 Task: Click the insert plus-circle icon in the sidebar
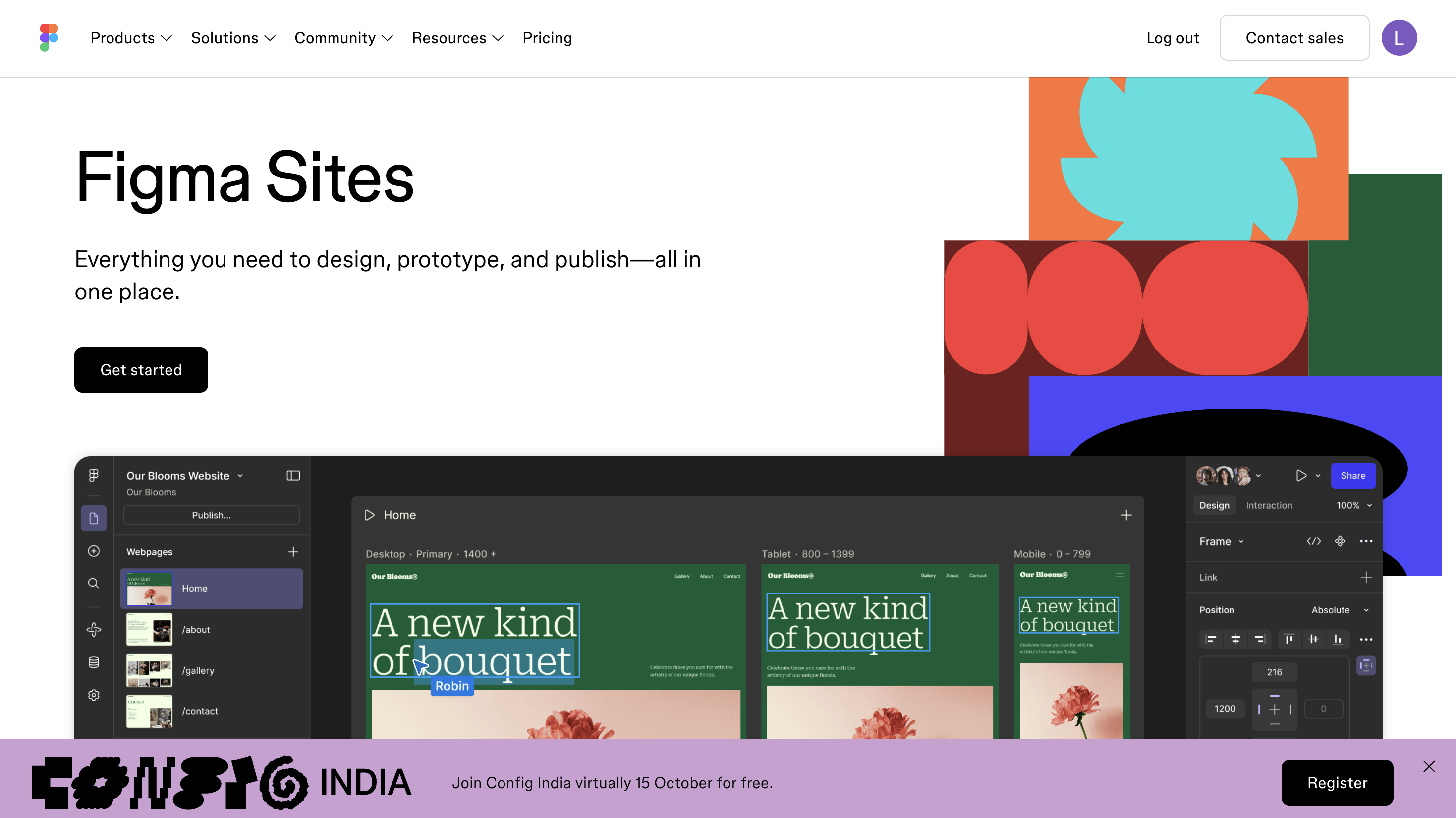(x=94, y=551)
